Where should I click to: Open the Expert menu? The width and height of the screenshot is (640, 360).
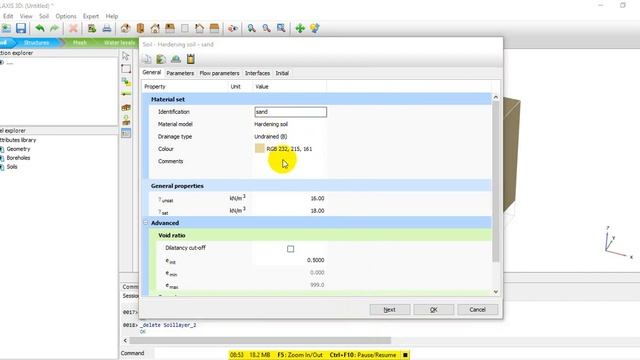91,16
